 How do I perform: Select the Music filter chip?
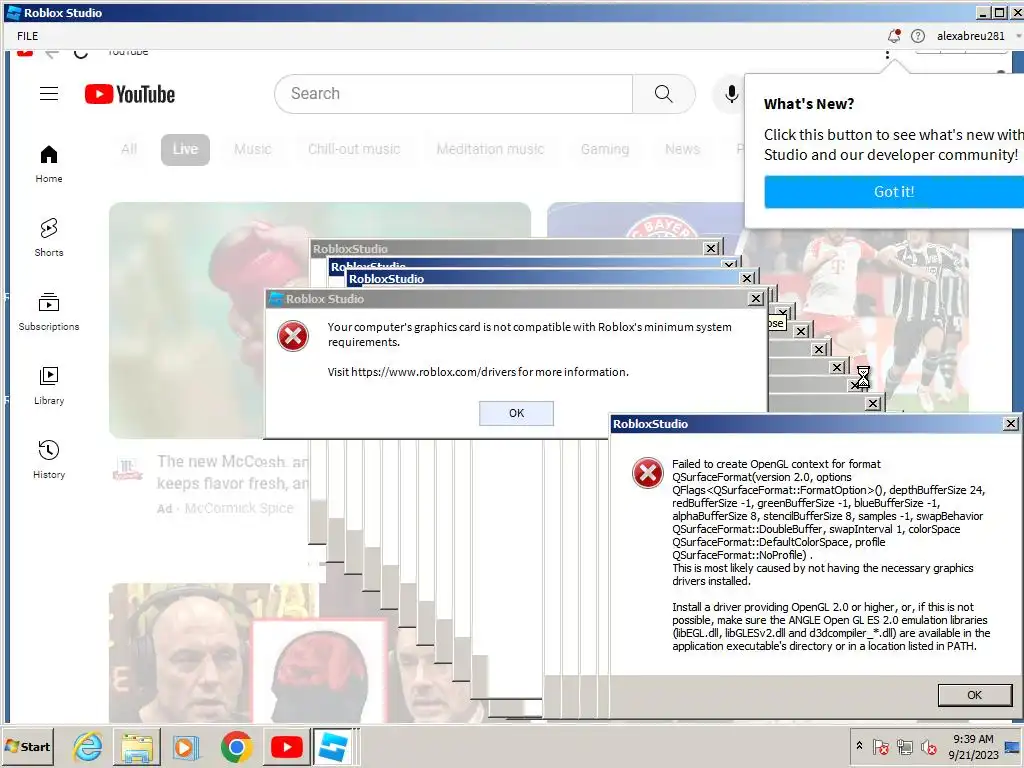pos(253,149)
